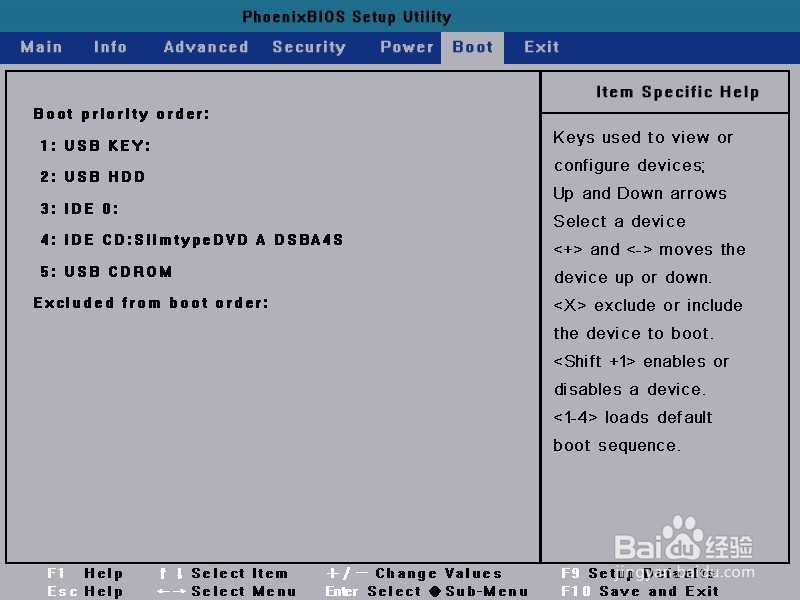Click the Esc Help key hint
The image size is (800, 600).
[85, 591]
